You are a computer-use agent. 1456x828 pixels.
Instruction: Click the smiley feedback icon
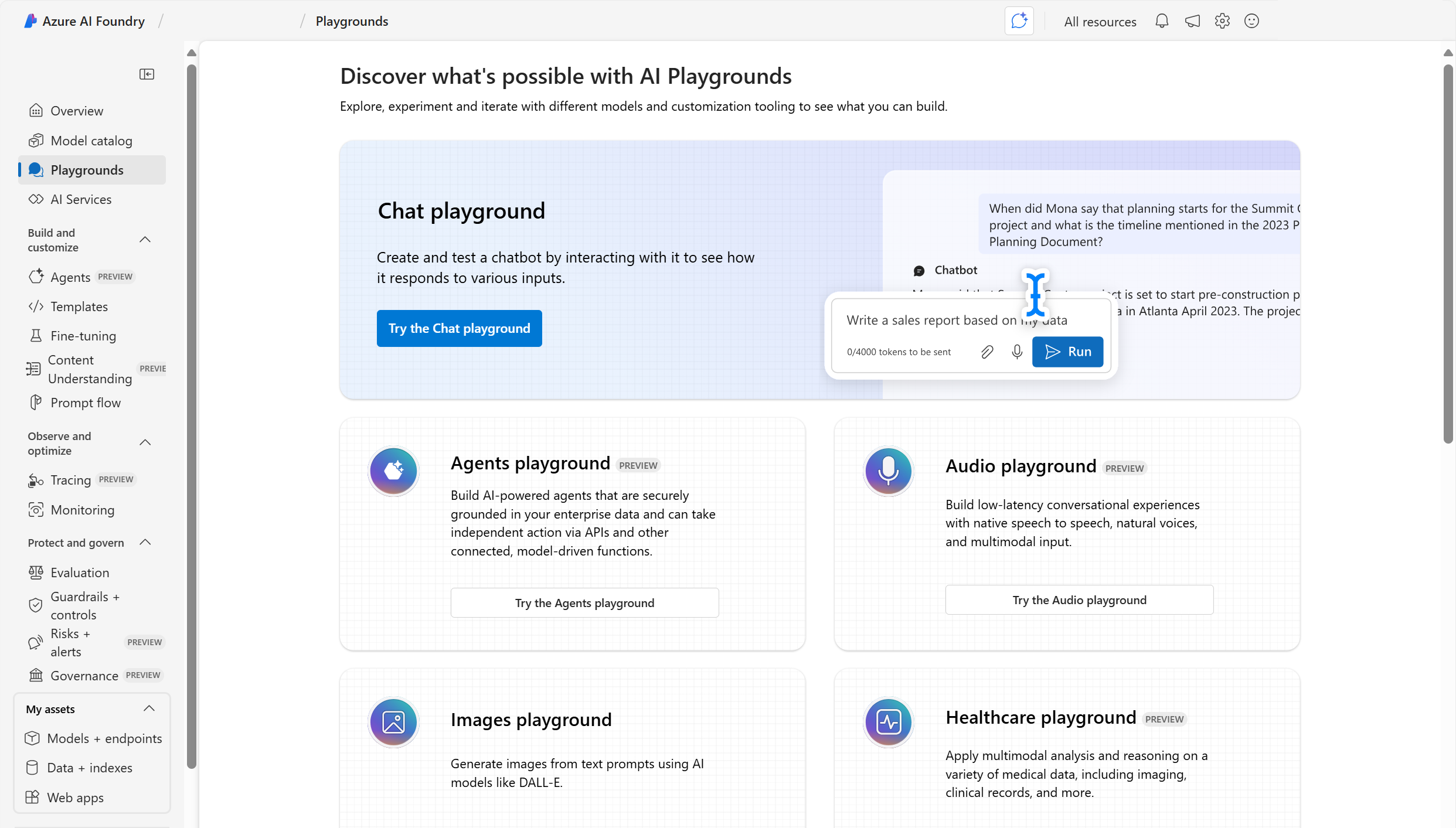tap(1251, 21)
